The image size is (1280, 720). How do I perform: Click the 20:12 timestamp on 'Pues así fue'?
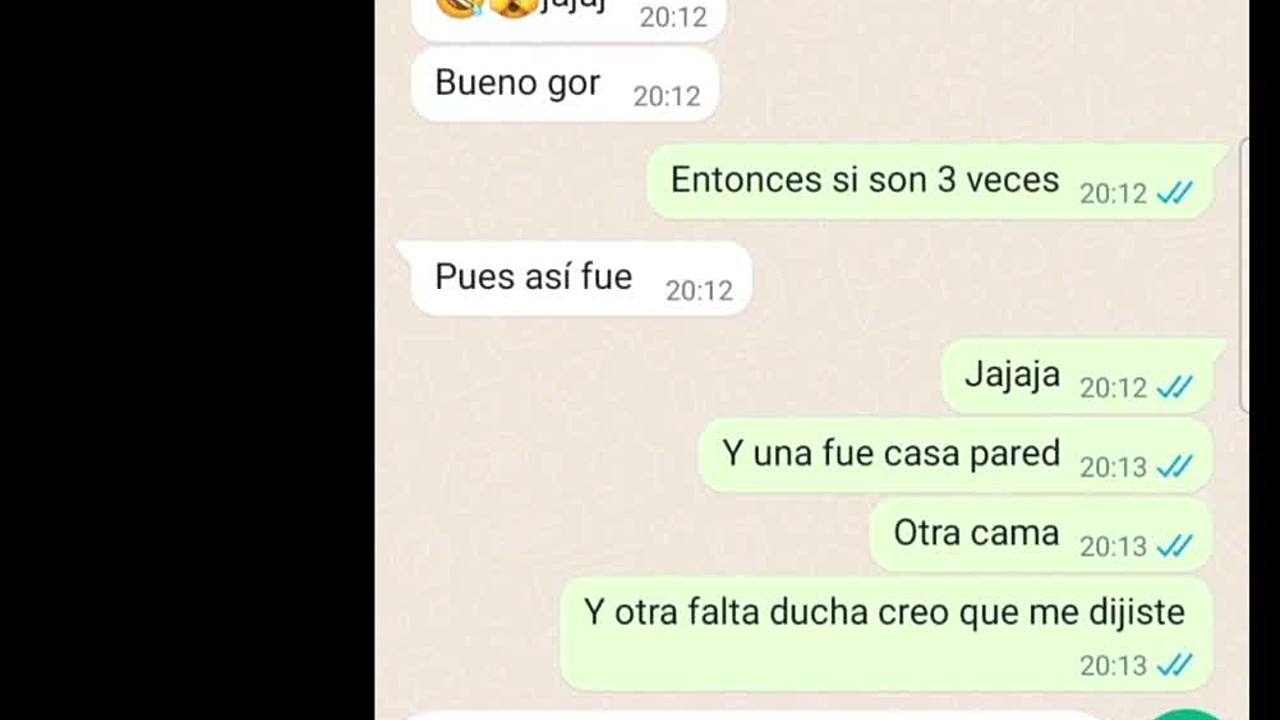tap(700, 290)
